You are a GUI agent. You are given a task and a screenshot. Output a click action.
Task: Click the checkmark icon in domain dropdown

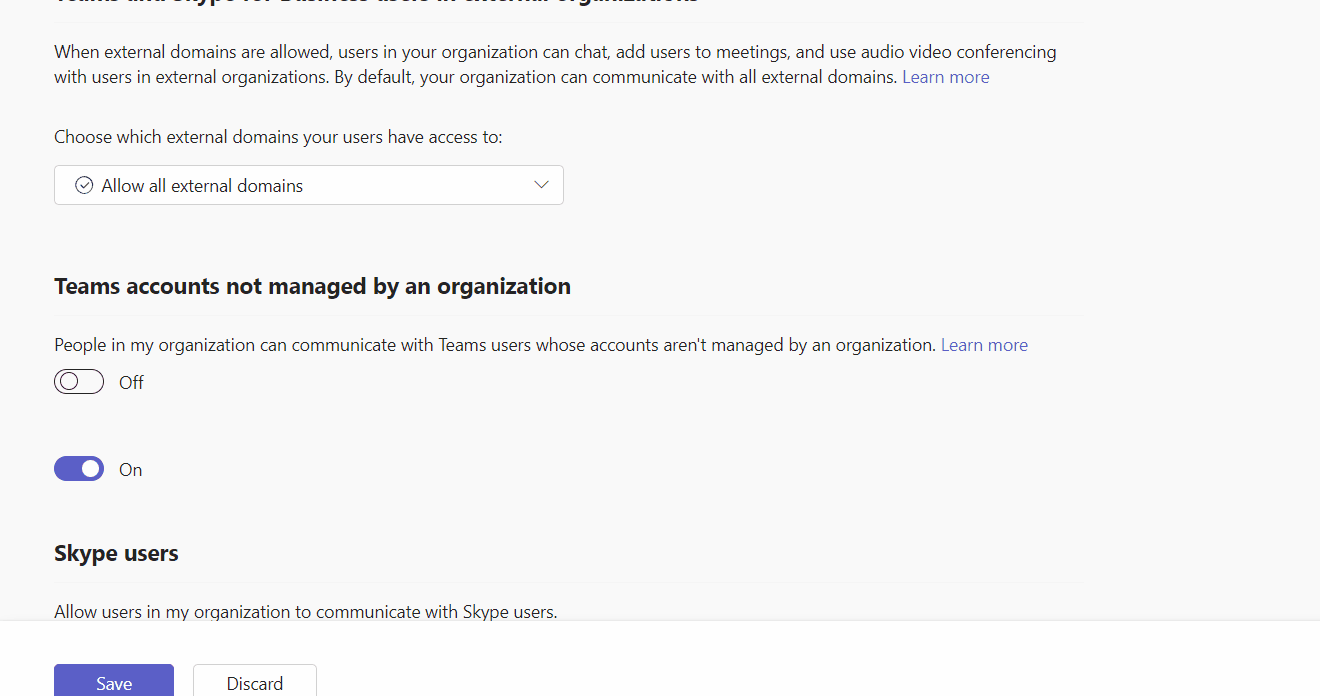pyautogui.click(x=84, y=185)
